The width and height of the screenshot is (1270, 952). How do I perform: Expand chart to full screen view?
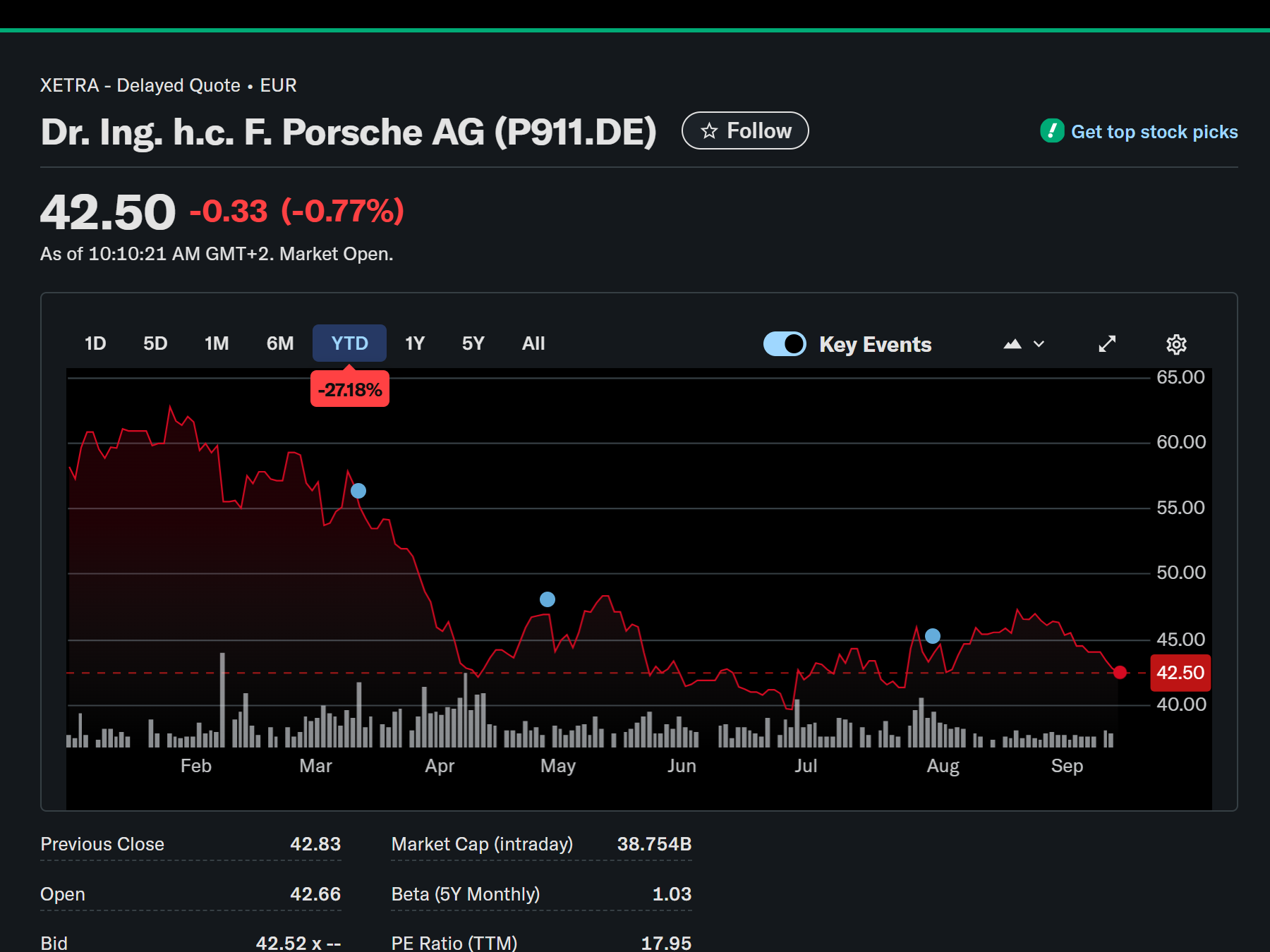coord(1107,344)
